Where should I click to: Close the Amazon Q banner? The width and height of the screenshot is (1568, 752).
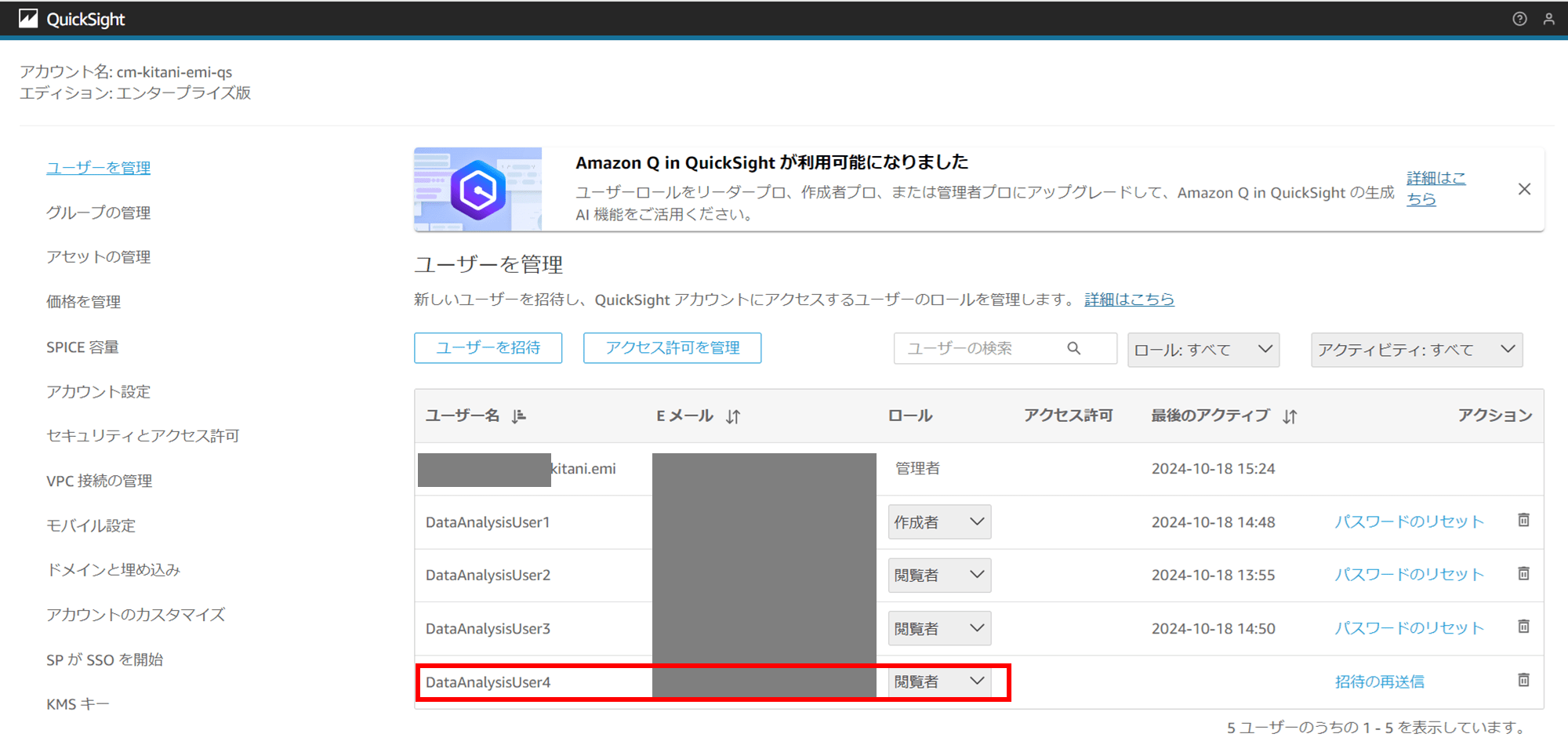click(1524, 189)
